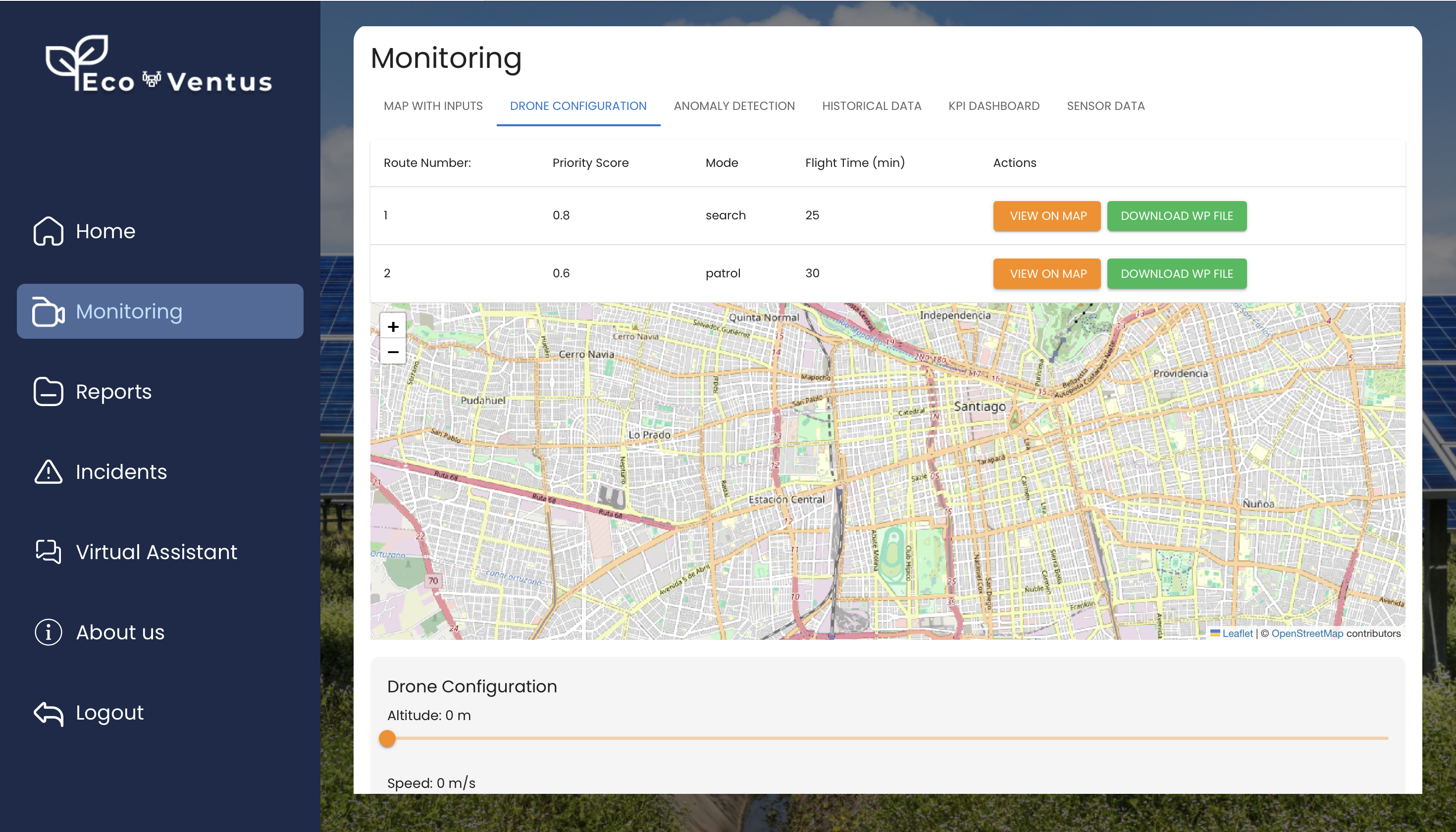Viewport: 1456px width, 832px height.
Task: Select the Monitoring sidebar icon
Action: (48, 311)
